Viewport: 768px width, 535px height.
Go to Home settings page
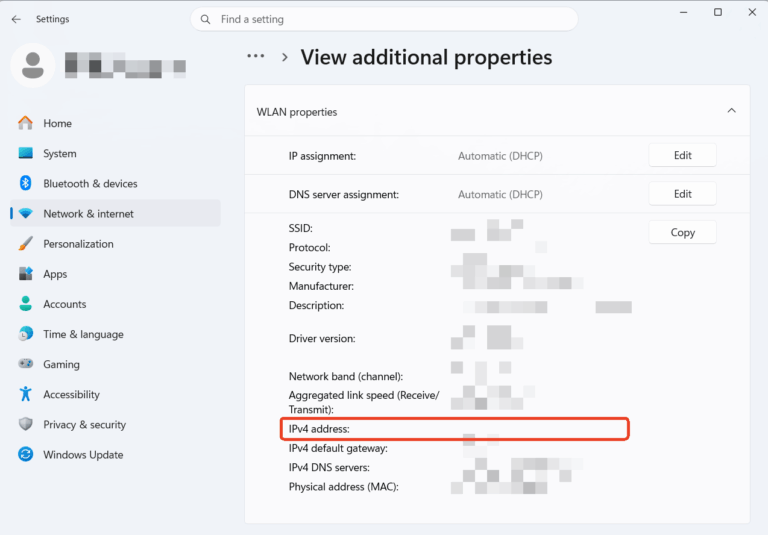(x=57, y=123)
